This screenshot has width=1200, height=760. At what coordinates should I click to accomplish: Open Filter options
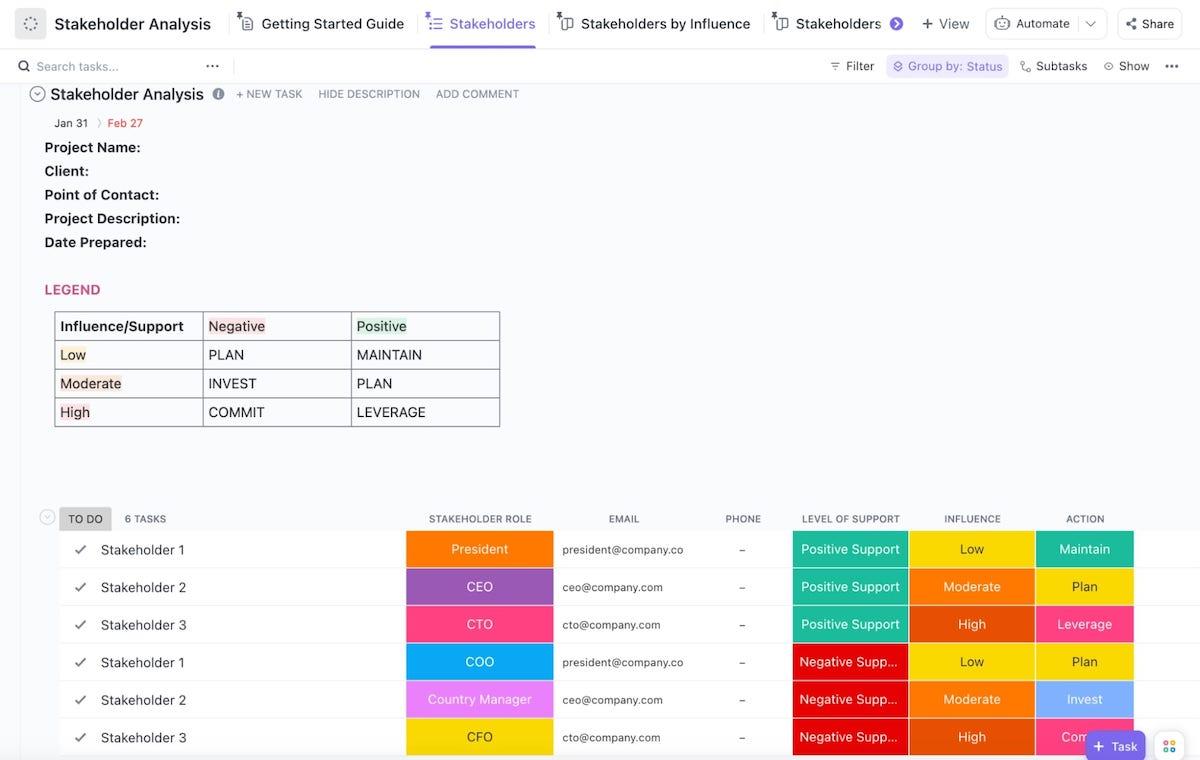(x=851, y=66)
